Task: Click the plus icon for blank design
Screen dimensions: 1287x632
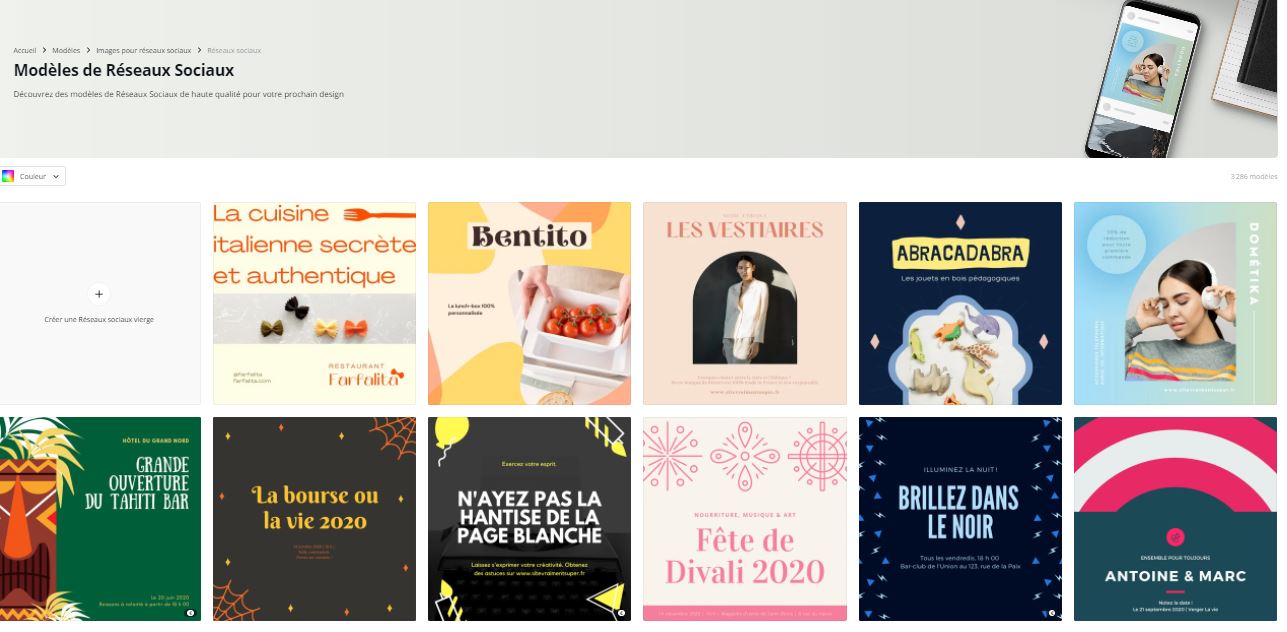Action: tap(98, 294)
